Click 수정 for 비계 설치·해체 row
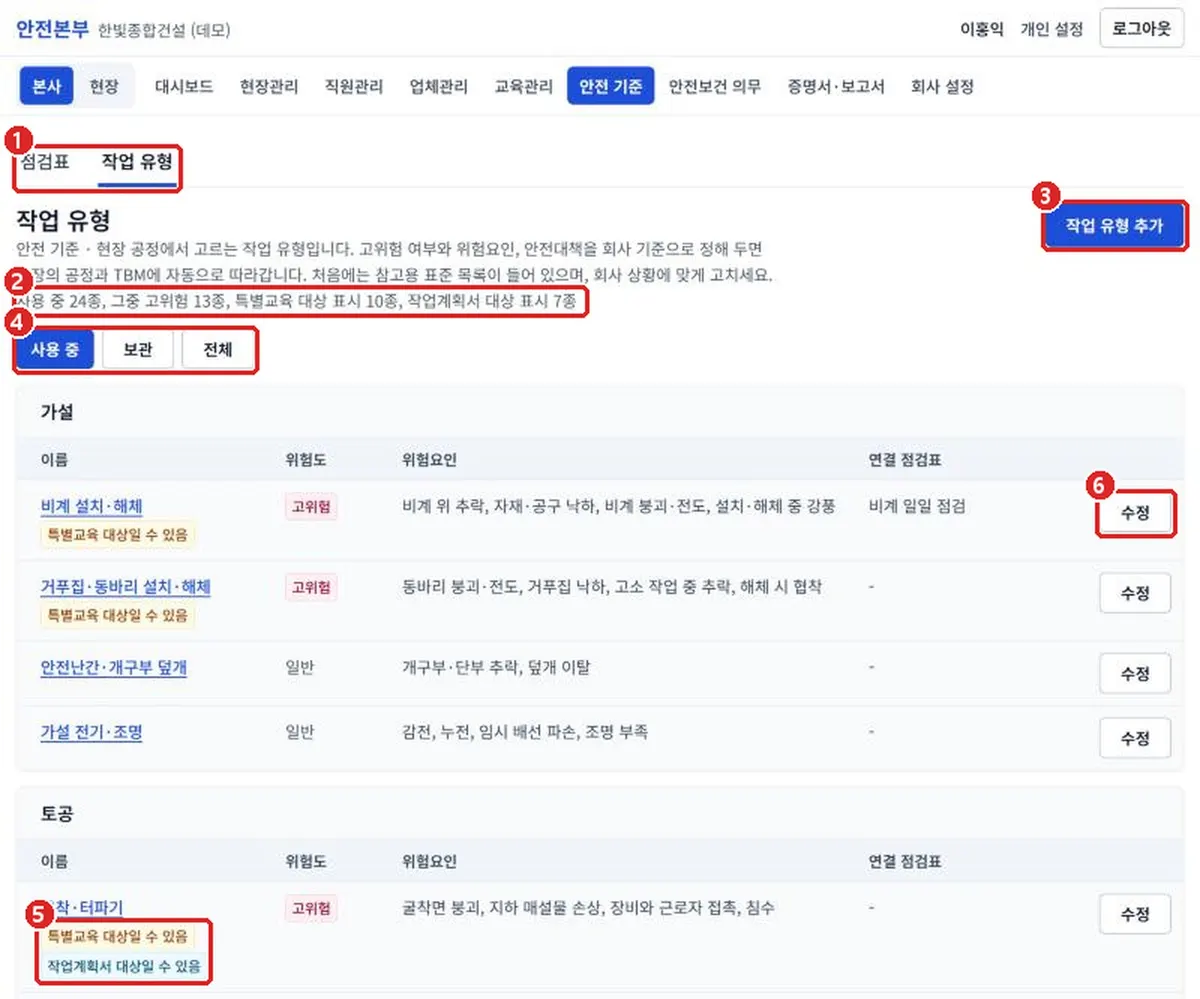Viewport: 1200px width, 999px height. pos(1135,514)
